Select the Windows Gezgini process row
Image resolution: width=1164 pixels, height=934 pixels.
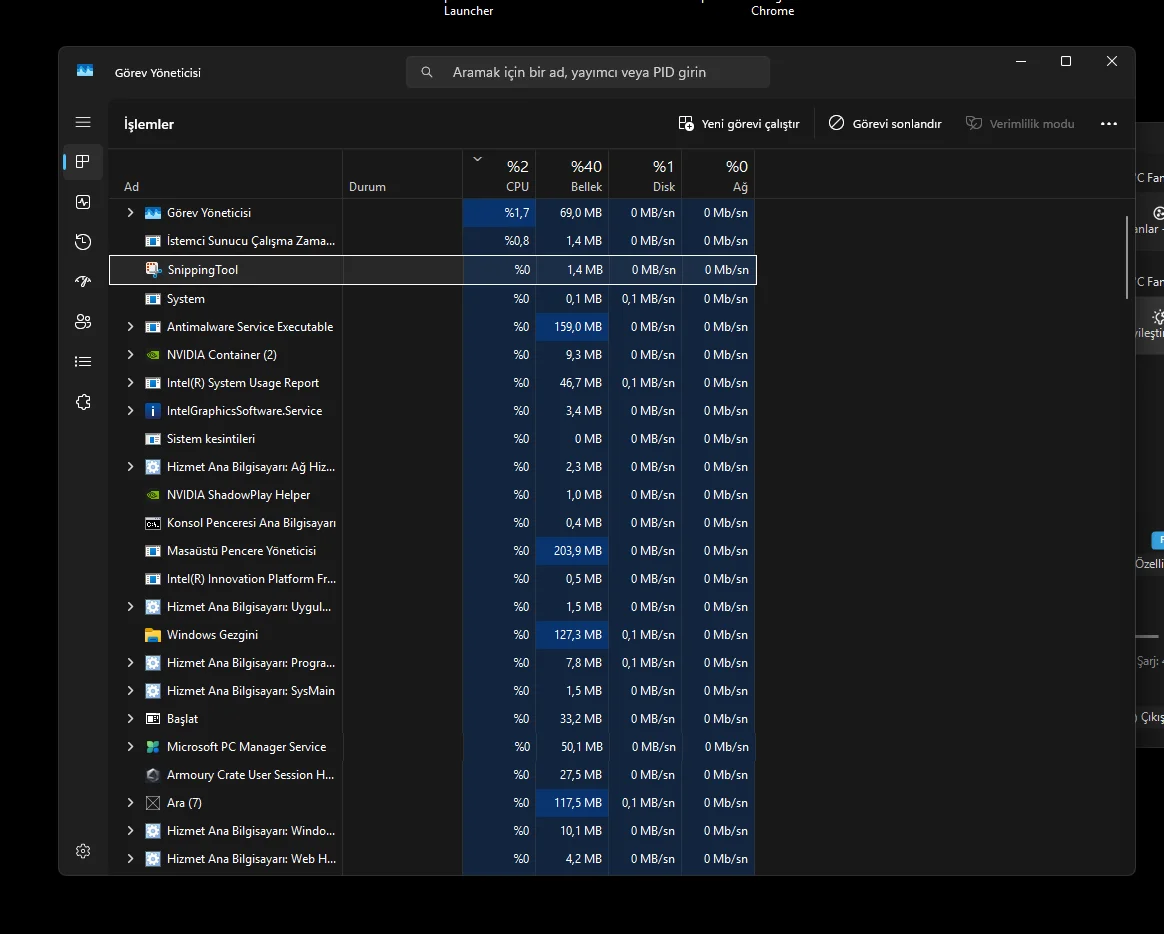tap(212, 635)
